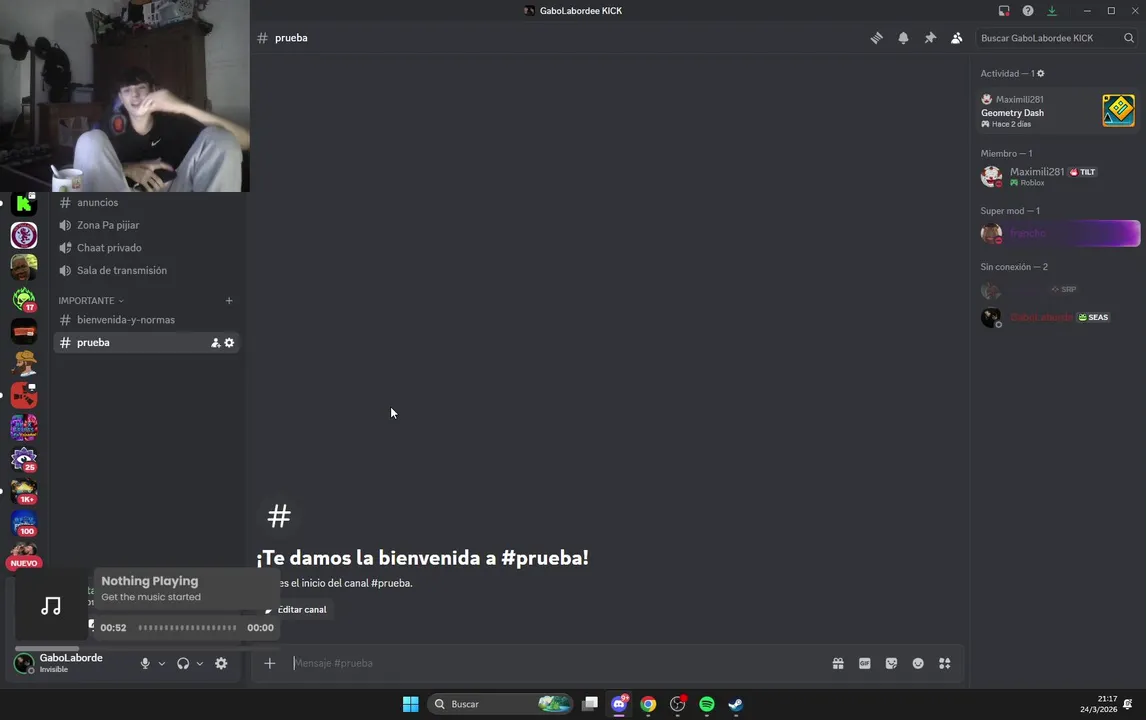Click invite people icon on prueba channel
Screen dimensions: 1146x720
pos(215,343)
